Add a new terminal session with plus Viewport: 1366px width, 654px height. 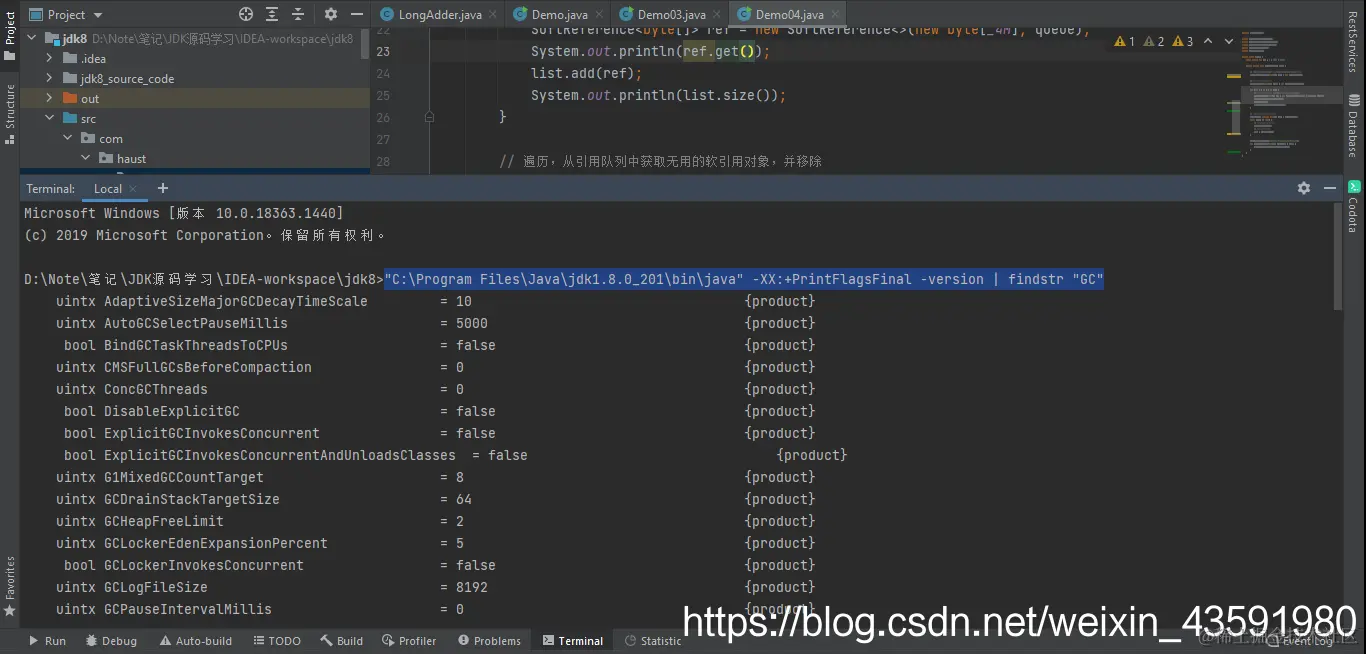(163, 188)
